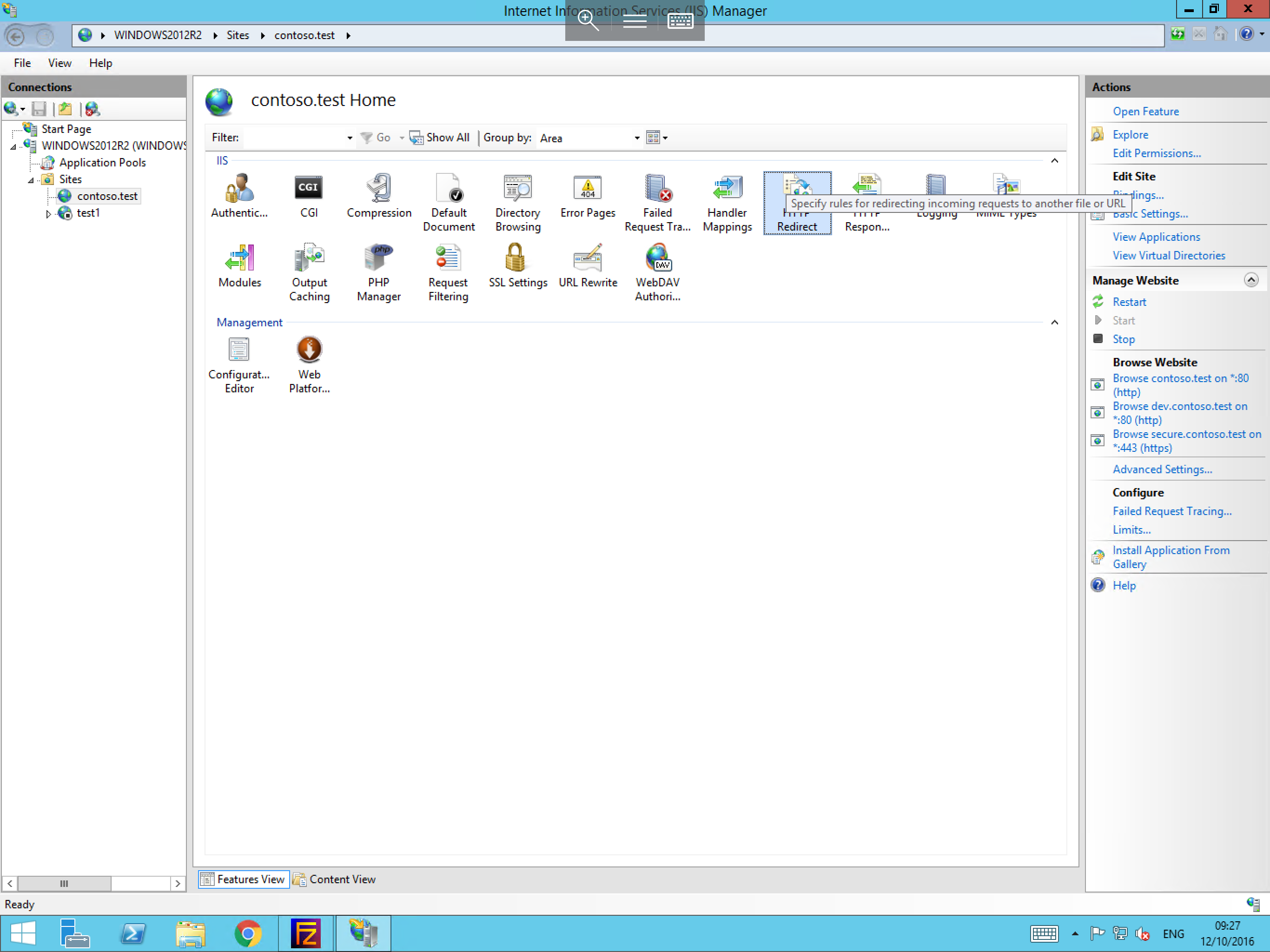Browse secure.contoso.test on *:443 (https)
The width and height of the screenshot is (1270, 952).
(x=1186, y=441)
